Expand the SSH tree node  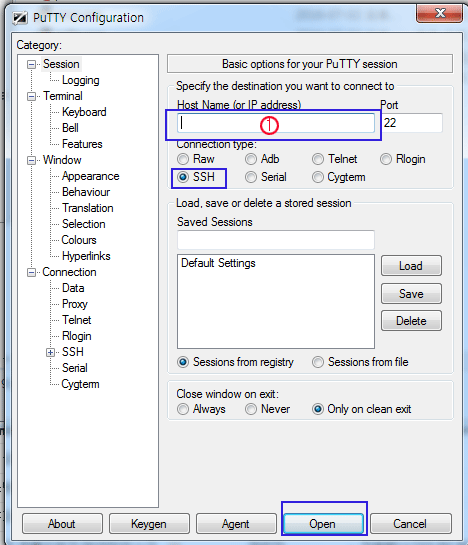point(50,352)
